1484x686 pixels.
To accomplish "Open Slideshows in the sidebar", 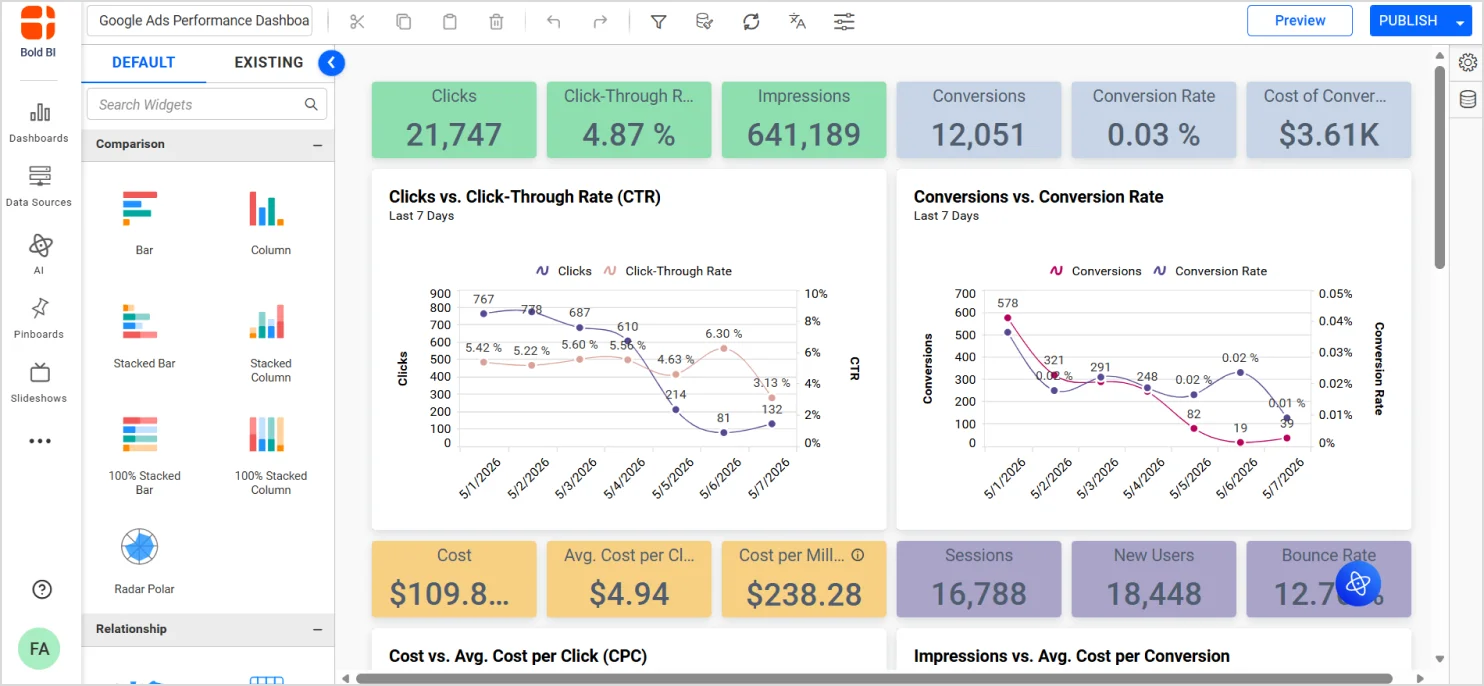I will tap(39, 382).
